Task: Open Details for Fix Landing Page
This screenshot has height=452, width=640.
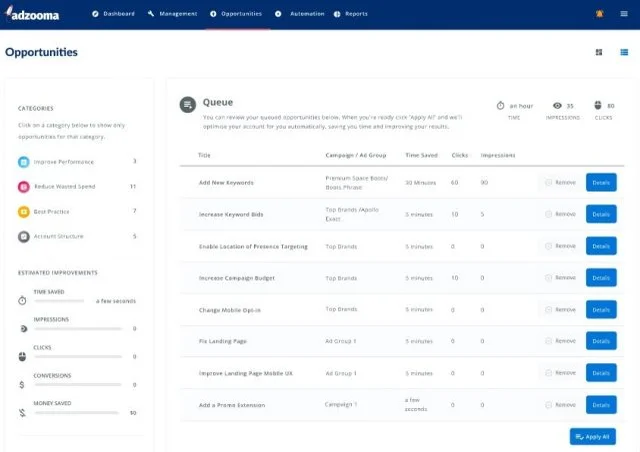Action: pos(601,341)
